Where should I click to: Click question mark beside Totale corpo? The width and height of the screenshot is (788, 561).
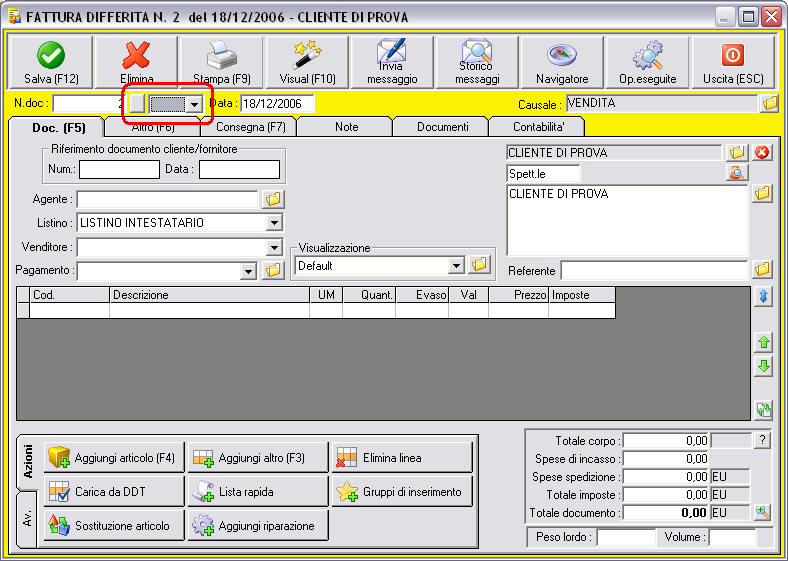tap(762, 440)
